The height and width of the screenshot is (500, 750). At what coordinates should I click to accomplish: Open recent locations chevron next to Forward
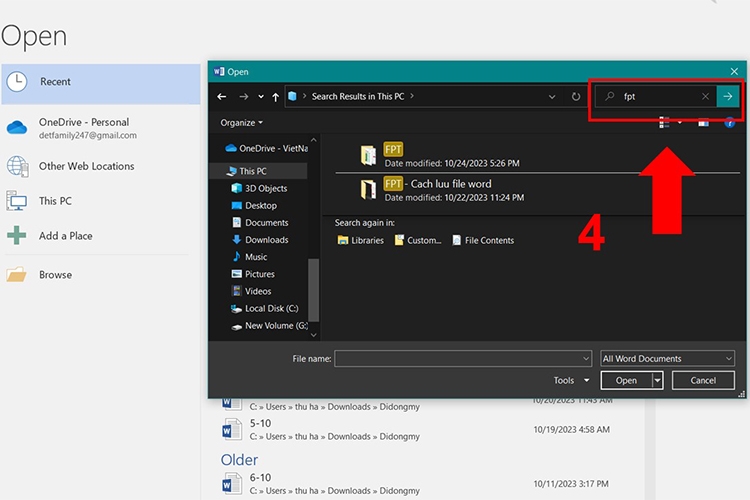[x=261, y=97]
